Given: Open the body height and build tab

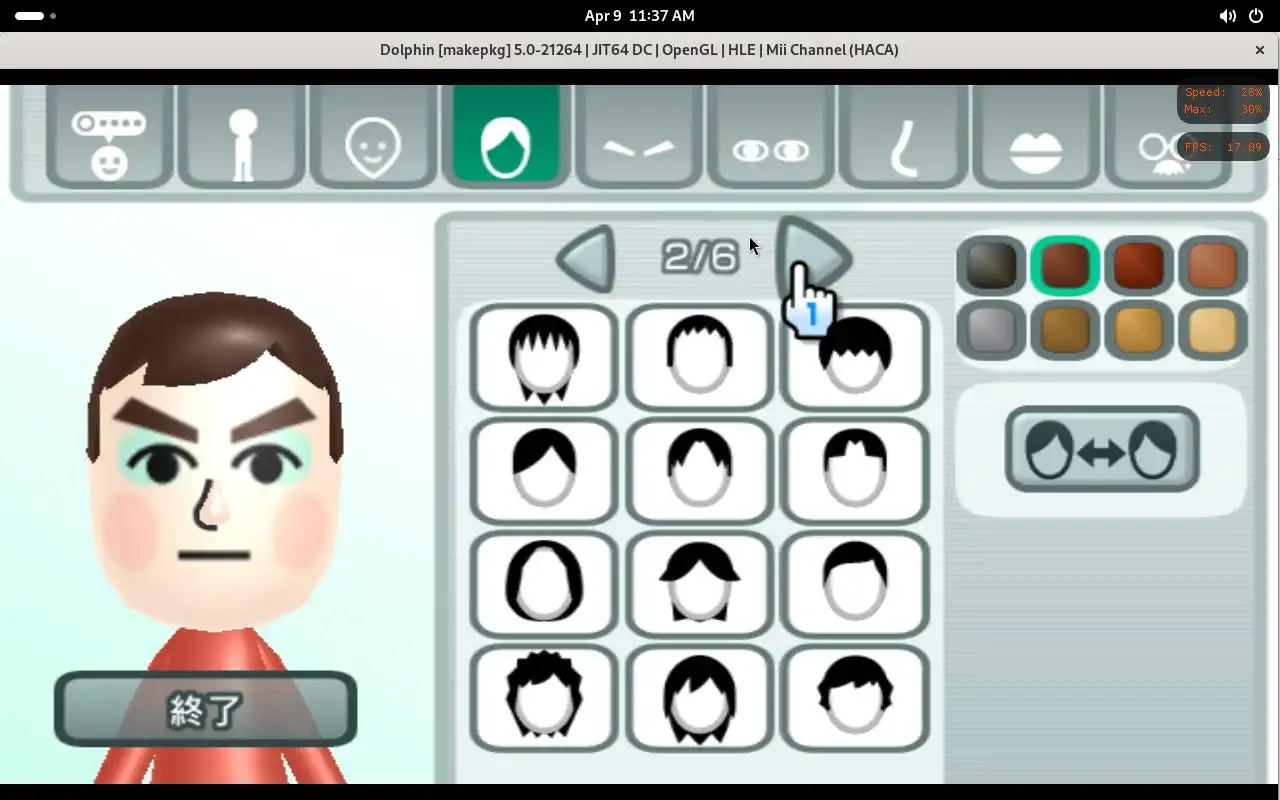Looking at the screenshot, I should (x=242, y=137).
